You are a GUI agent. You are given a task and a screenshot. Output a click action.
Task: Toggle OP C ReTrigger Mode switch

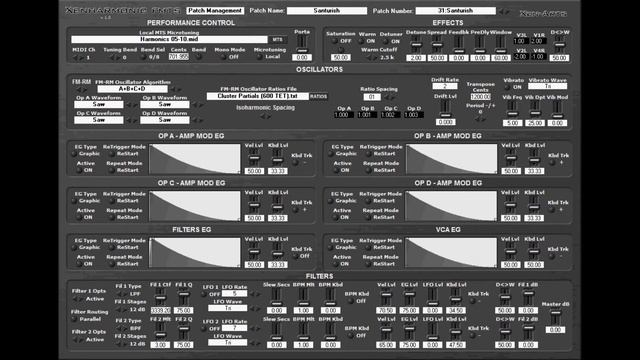(x=111, y=201)
